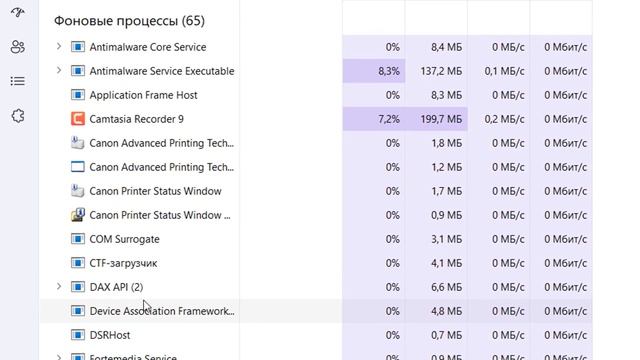640x360 pixels.
Task: Click the DSRHost process icon
Action: [x=78, y=335]
